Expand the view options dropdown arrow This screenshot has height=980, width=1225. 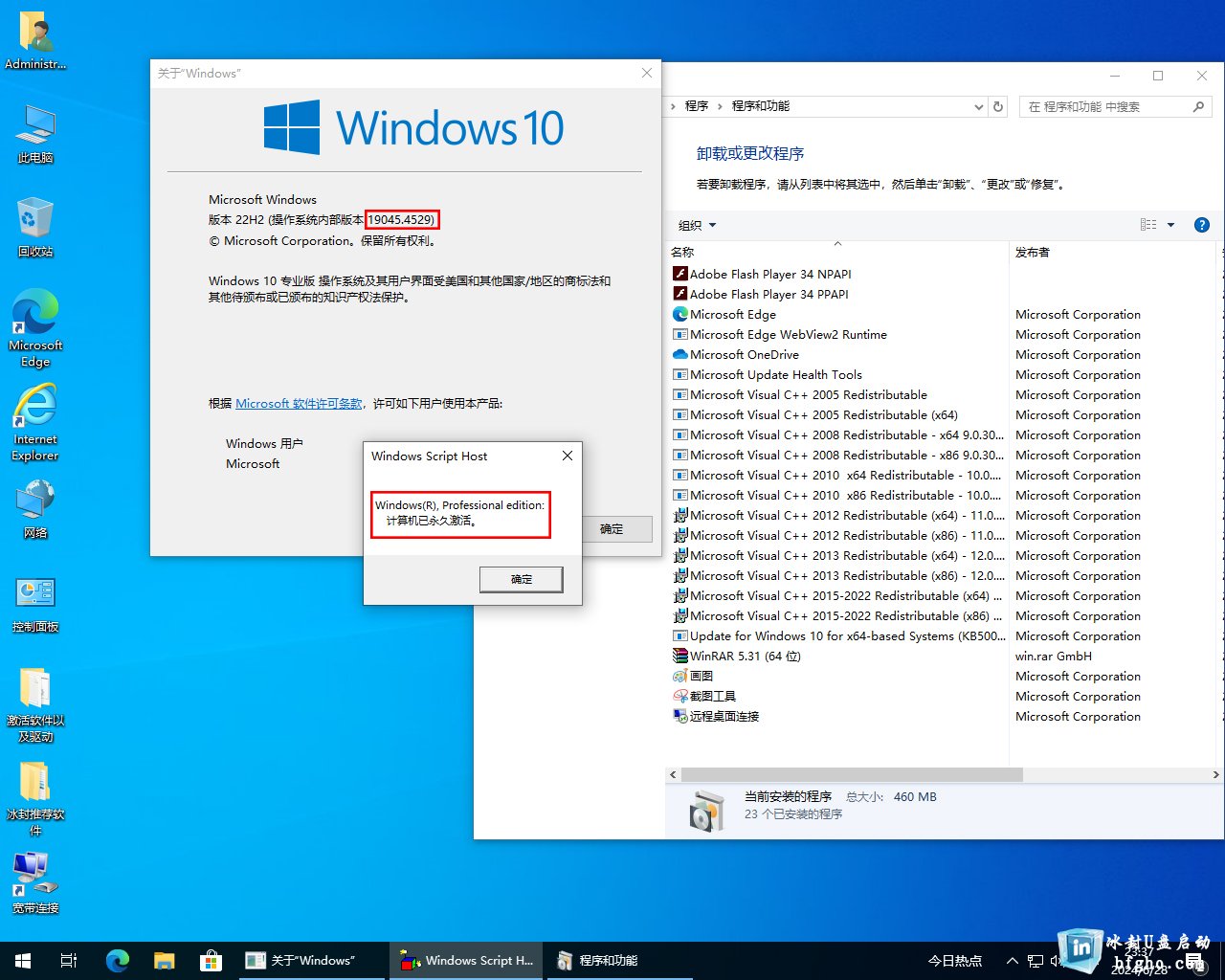1170,225
